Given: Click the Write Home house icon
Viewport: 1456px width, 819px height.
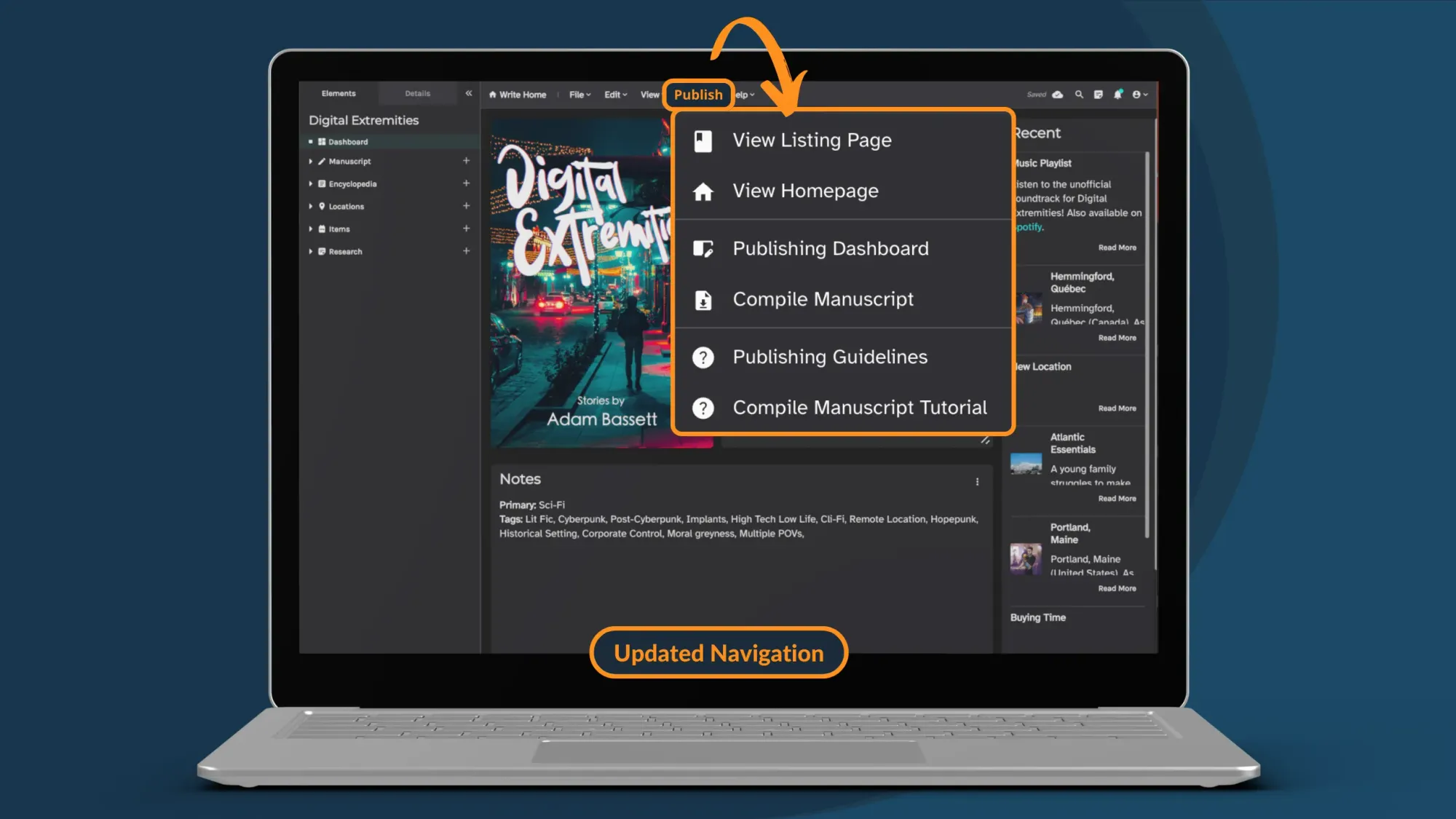Looking at the screenshot, I should tap(492, 94).
